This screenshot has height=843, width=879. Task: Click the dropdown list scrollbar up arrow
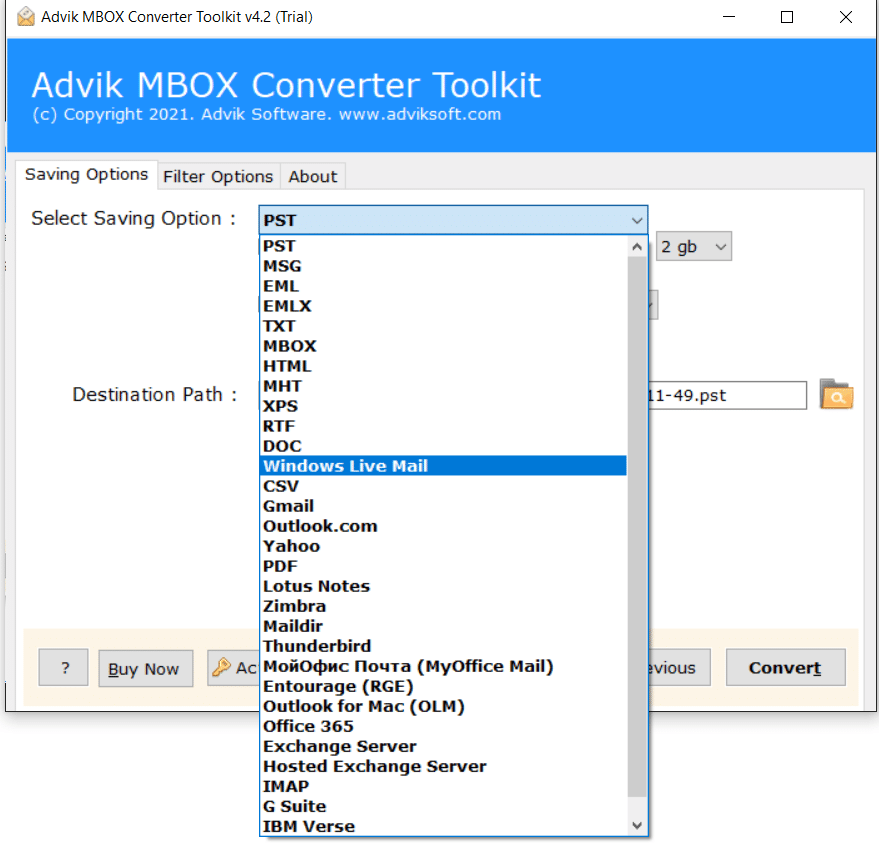click(x=637, y=247)
